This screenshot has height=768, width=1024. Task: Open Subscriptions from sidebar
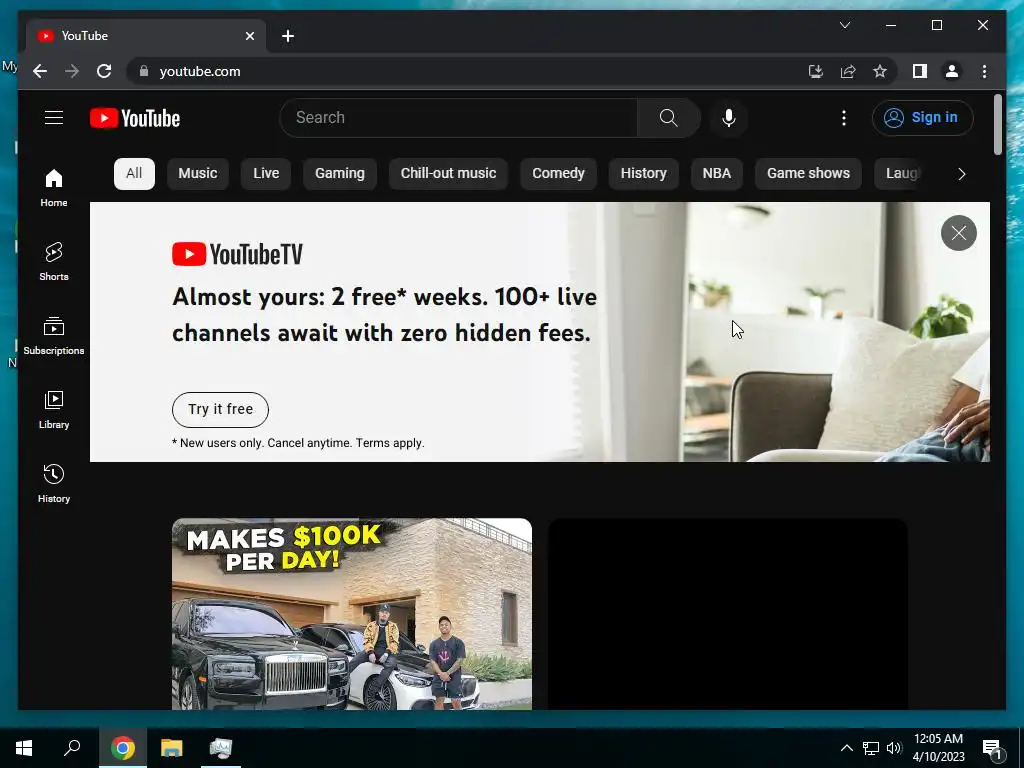[x=54, y=335]
